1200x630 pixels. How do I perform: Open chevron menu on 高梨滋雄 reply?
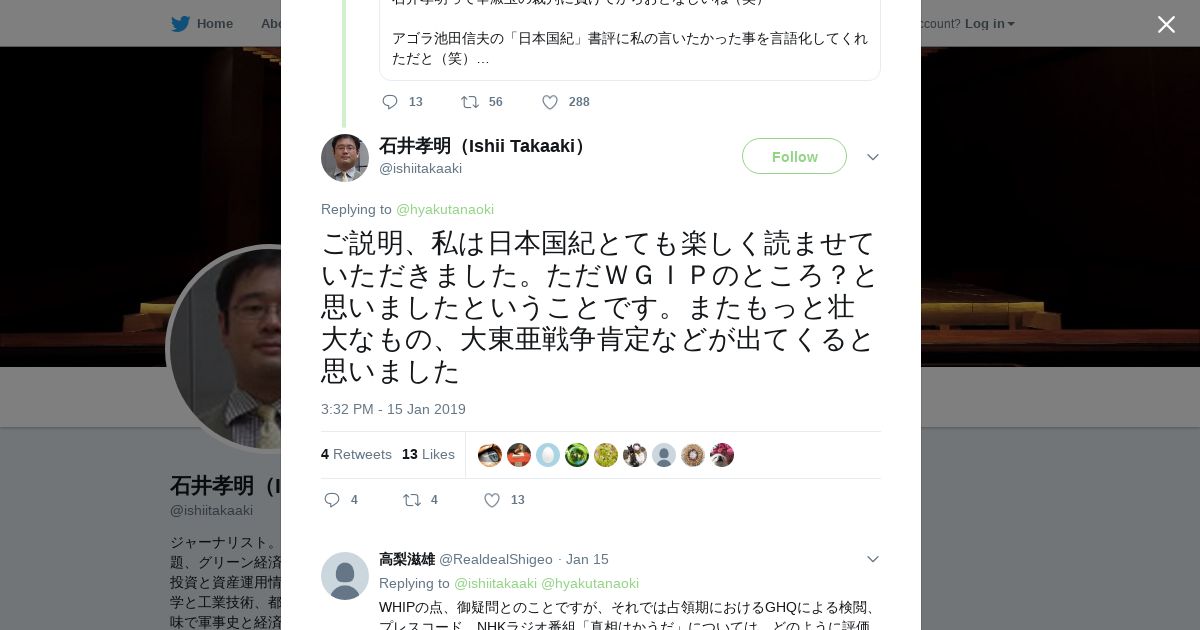(x=873, y=559)
